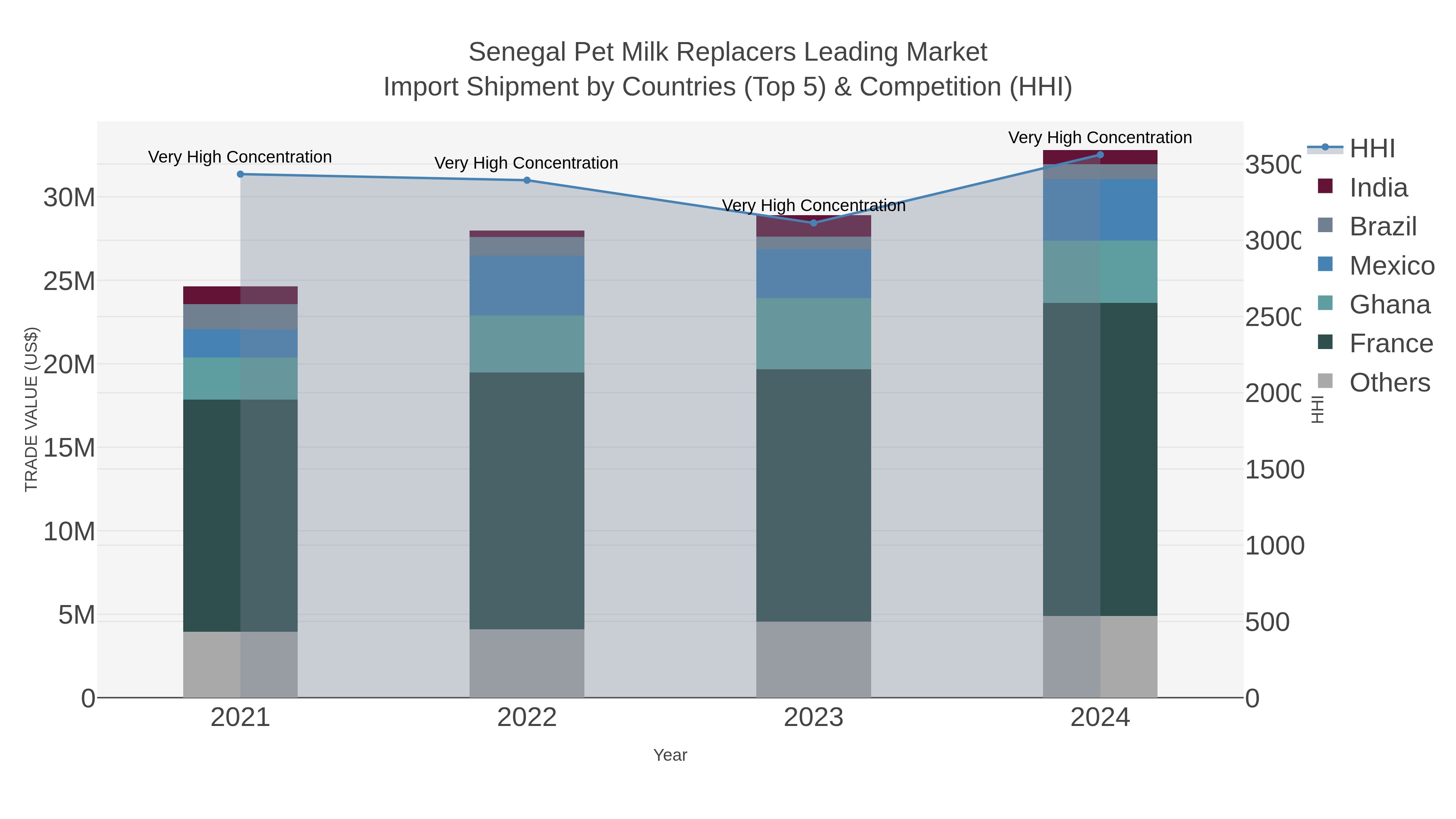The height and width of the screenshot is (819, 1456).
Task: Select Brazil segment in the 2022 bar
Action: point(527,246)
